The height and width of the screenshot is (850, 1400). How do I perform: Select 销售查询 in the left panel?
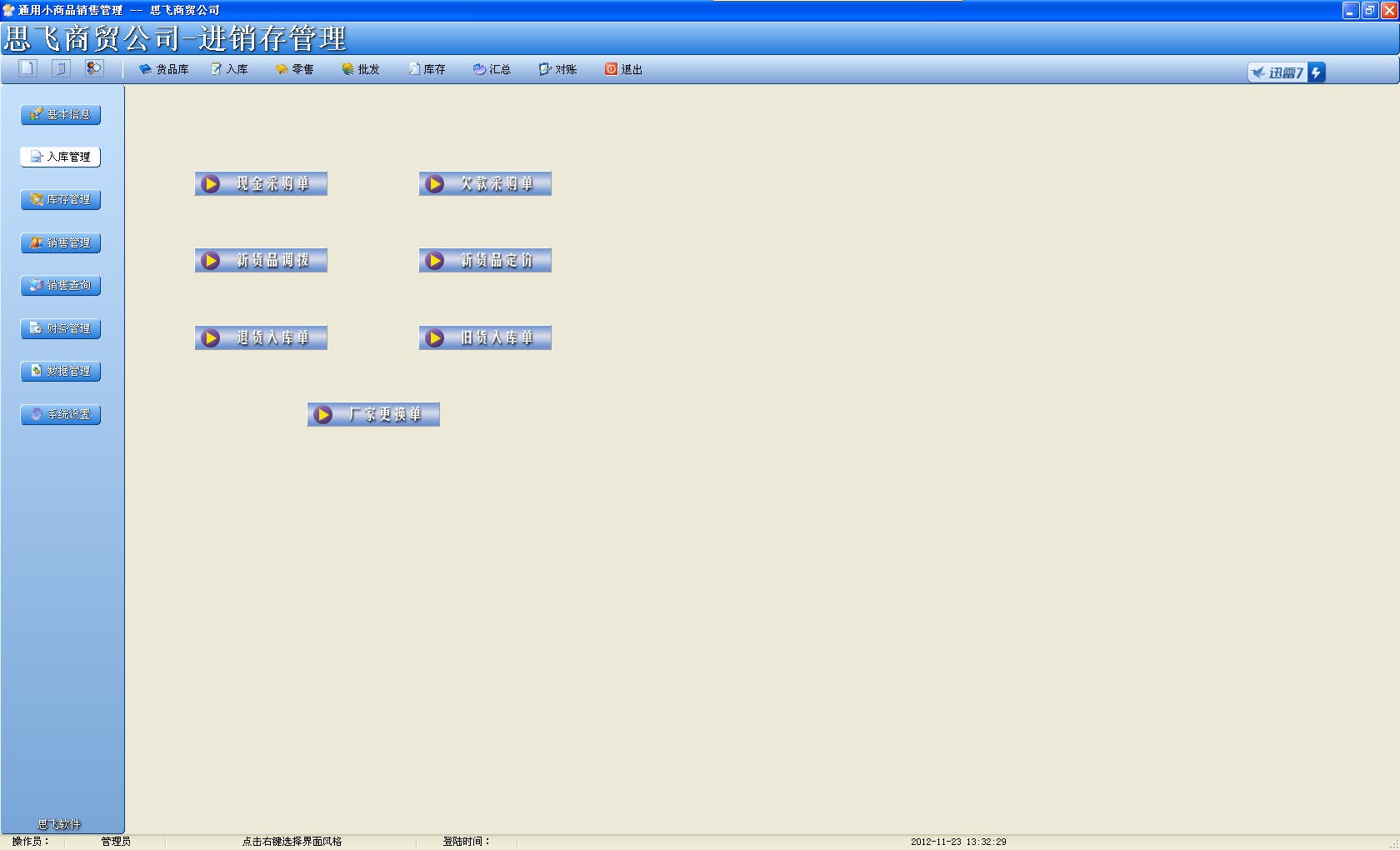coord(61,286)
